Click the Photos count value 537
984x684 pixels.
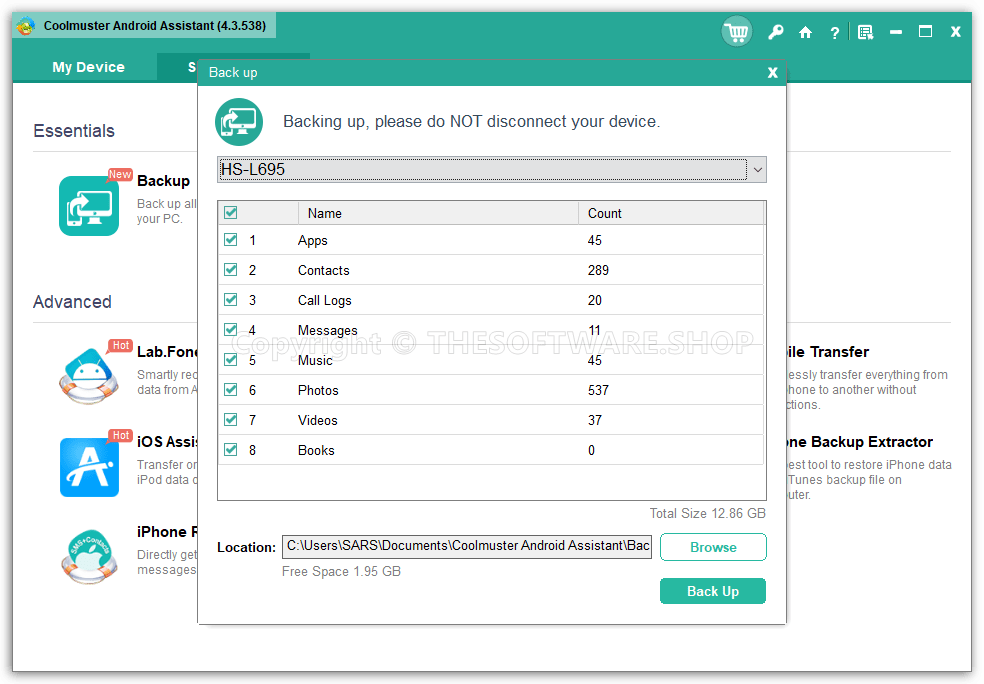point(598,390)
